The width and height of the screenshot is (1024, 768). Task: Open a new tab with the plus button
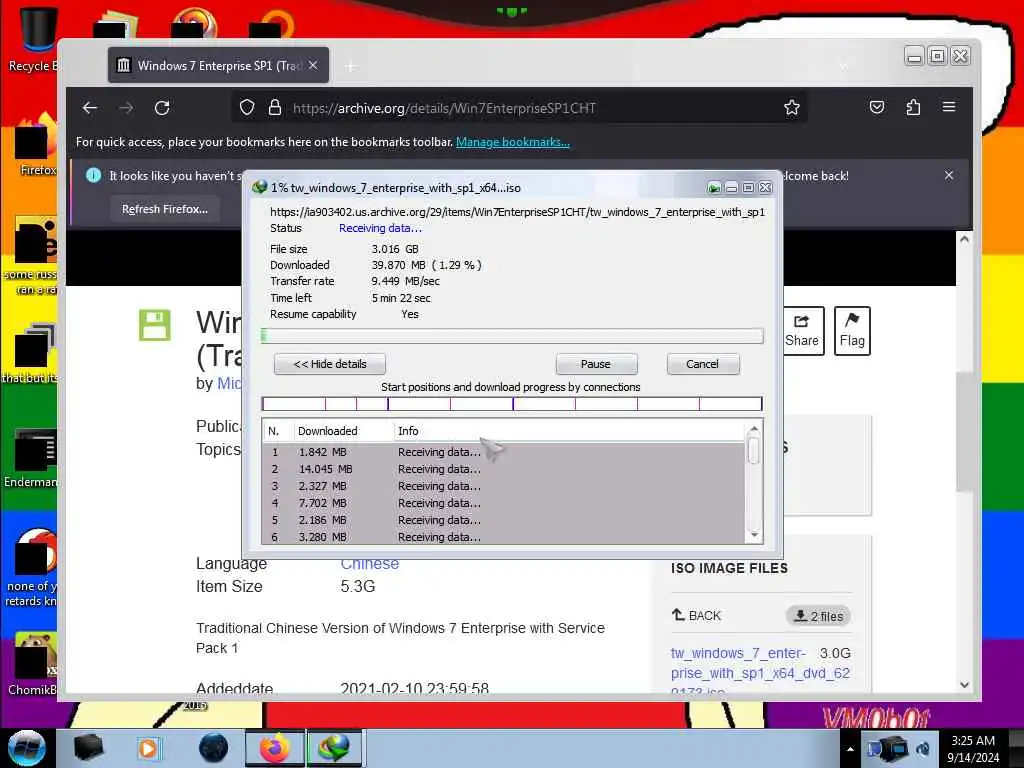tap(351, 66)
